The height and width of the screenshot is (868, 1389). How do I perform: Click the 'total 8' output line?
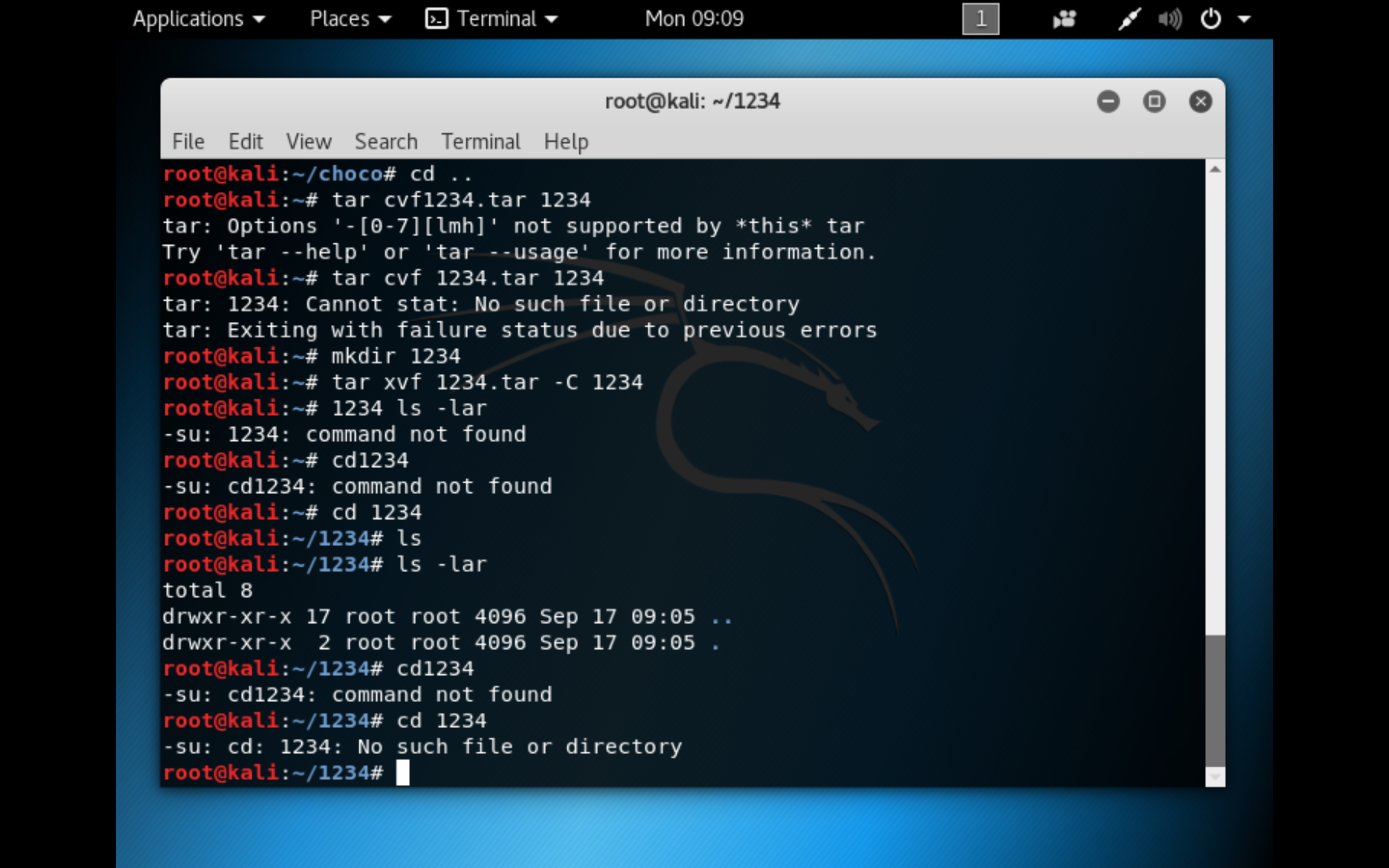click(207, 591)
